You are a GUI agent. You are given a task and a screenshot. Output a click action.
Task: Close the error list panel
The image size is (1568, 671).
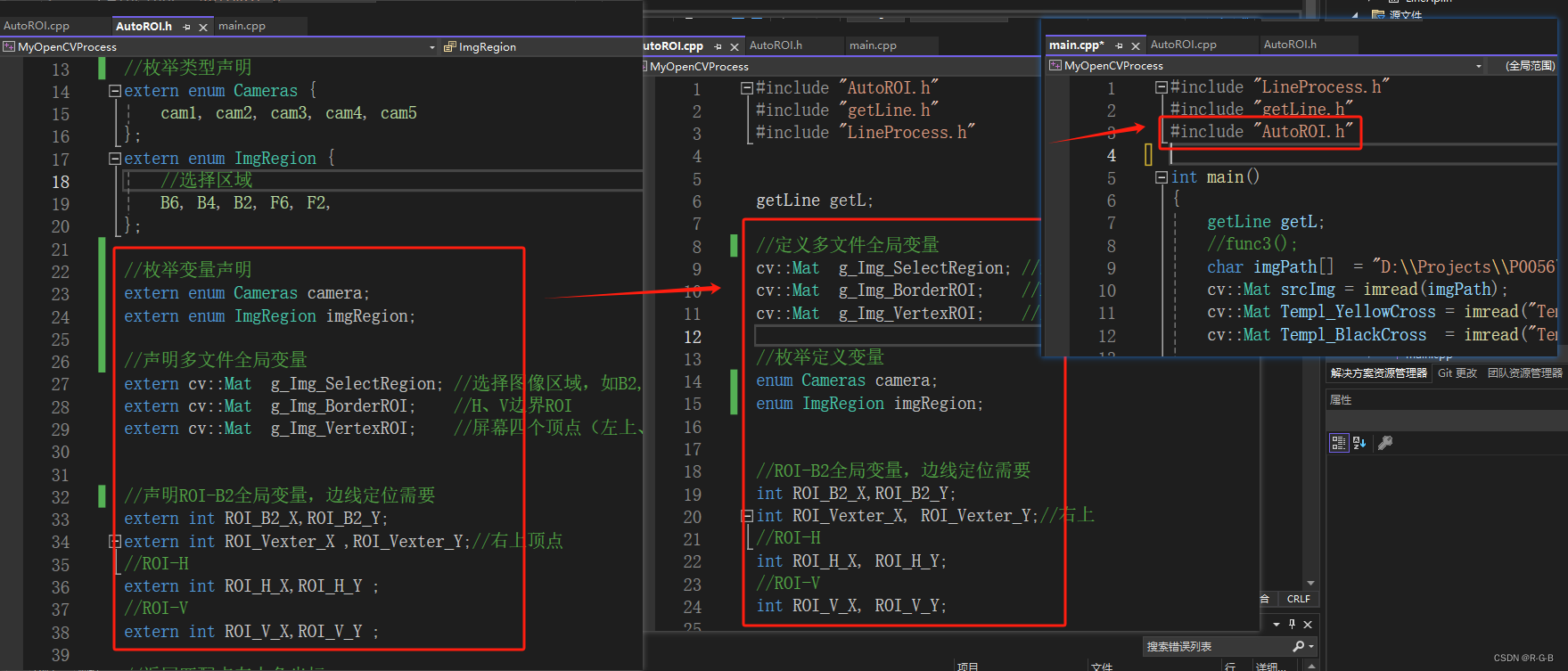click(1308, 625)
